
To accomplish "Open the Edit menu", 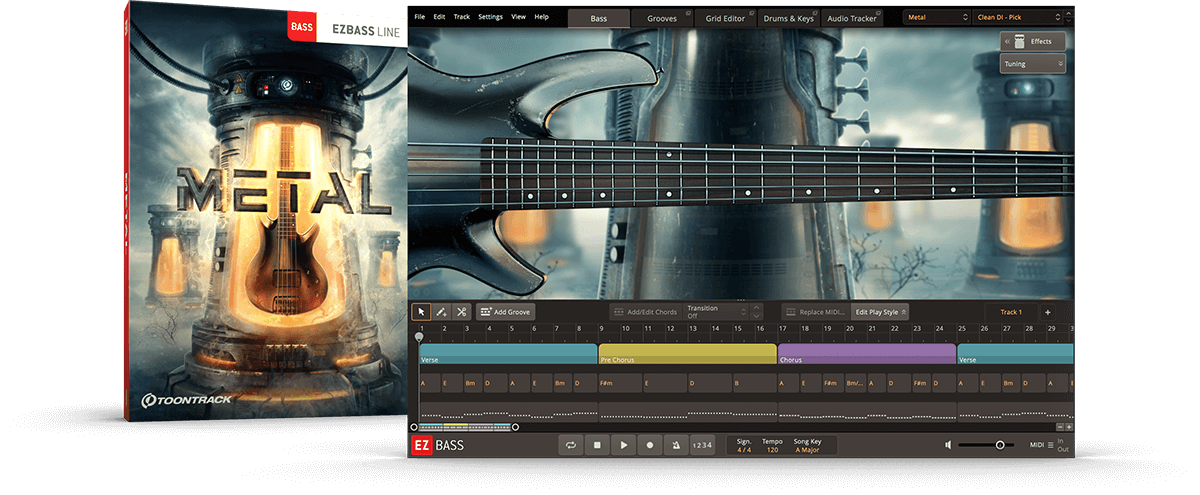I will (439, 17).
